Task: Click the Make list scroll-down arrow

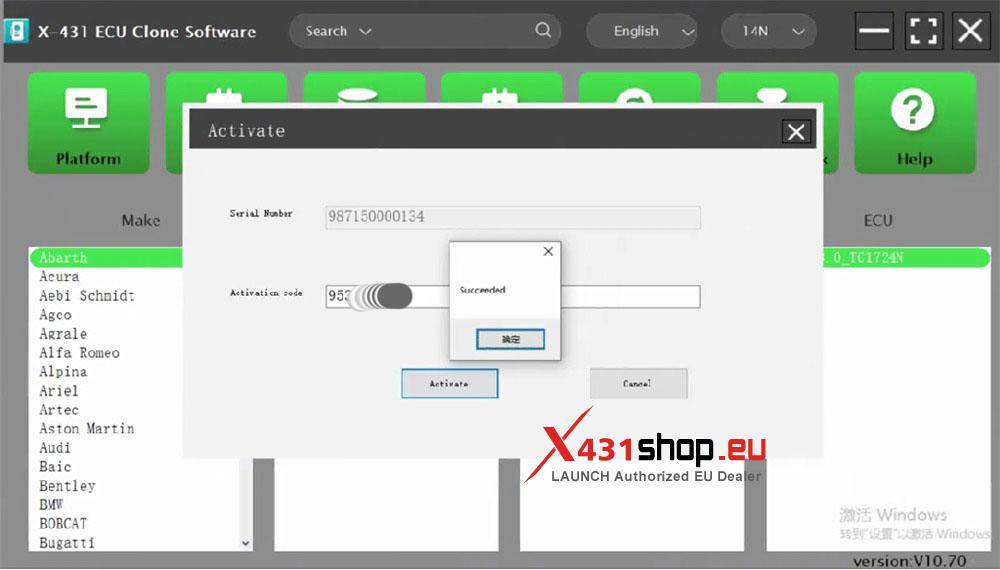Action: tap(246, 544)
